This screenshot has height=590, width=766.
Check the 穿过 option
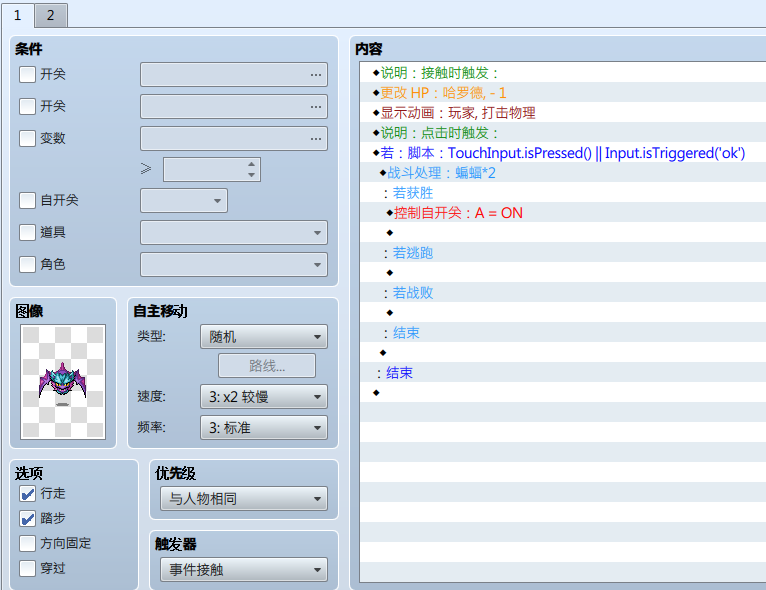coord(27,569)
